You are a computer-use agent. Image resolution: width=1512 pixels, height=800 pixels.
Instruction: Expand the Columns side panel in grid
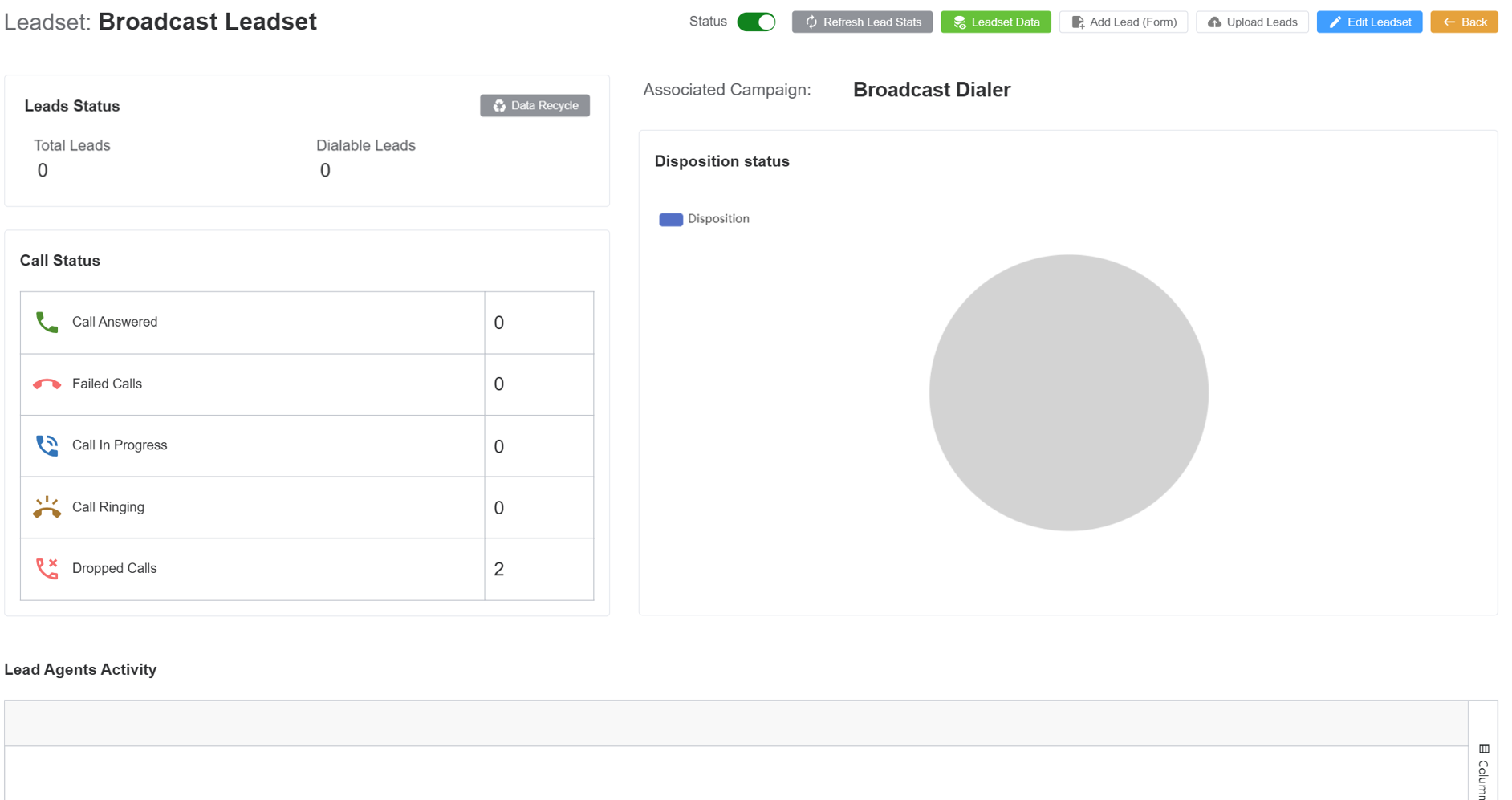(x=1482, y=770)
